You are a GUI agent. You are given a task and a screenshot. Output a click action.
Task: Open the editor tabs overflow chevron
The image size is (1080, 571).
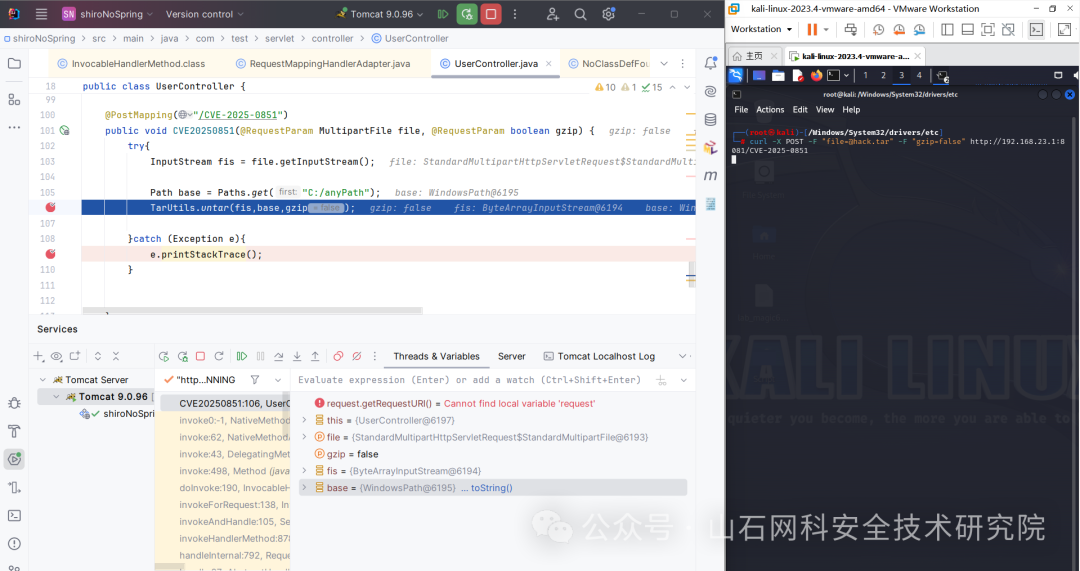pos(664,63)
